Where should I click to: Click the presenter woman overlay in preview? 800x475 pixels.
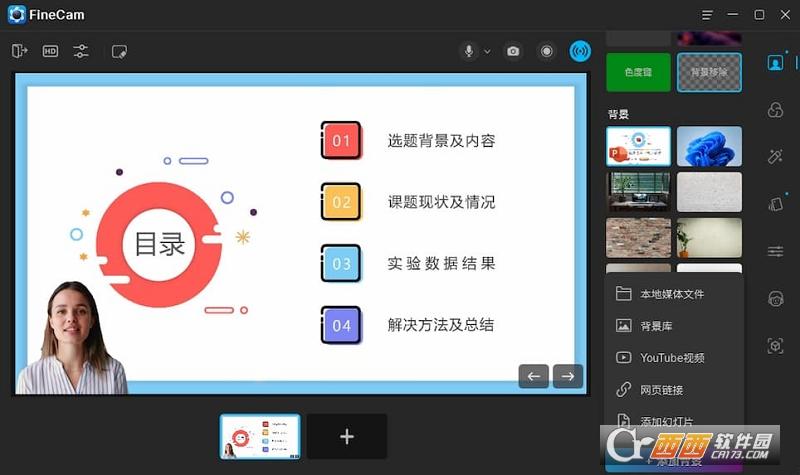pos(71,338)
